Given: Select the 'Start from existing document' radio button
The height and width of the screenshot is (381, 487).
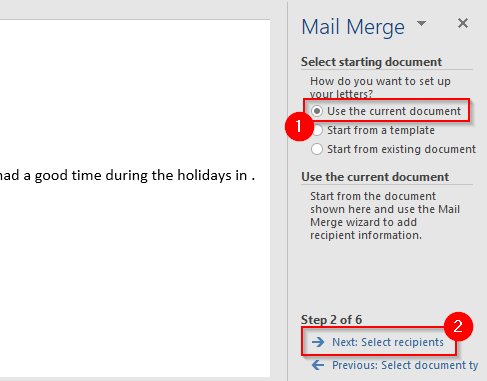Looking at the screenshot, I should (317, 149).
